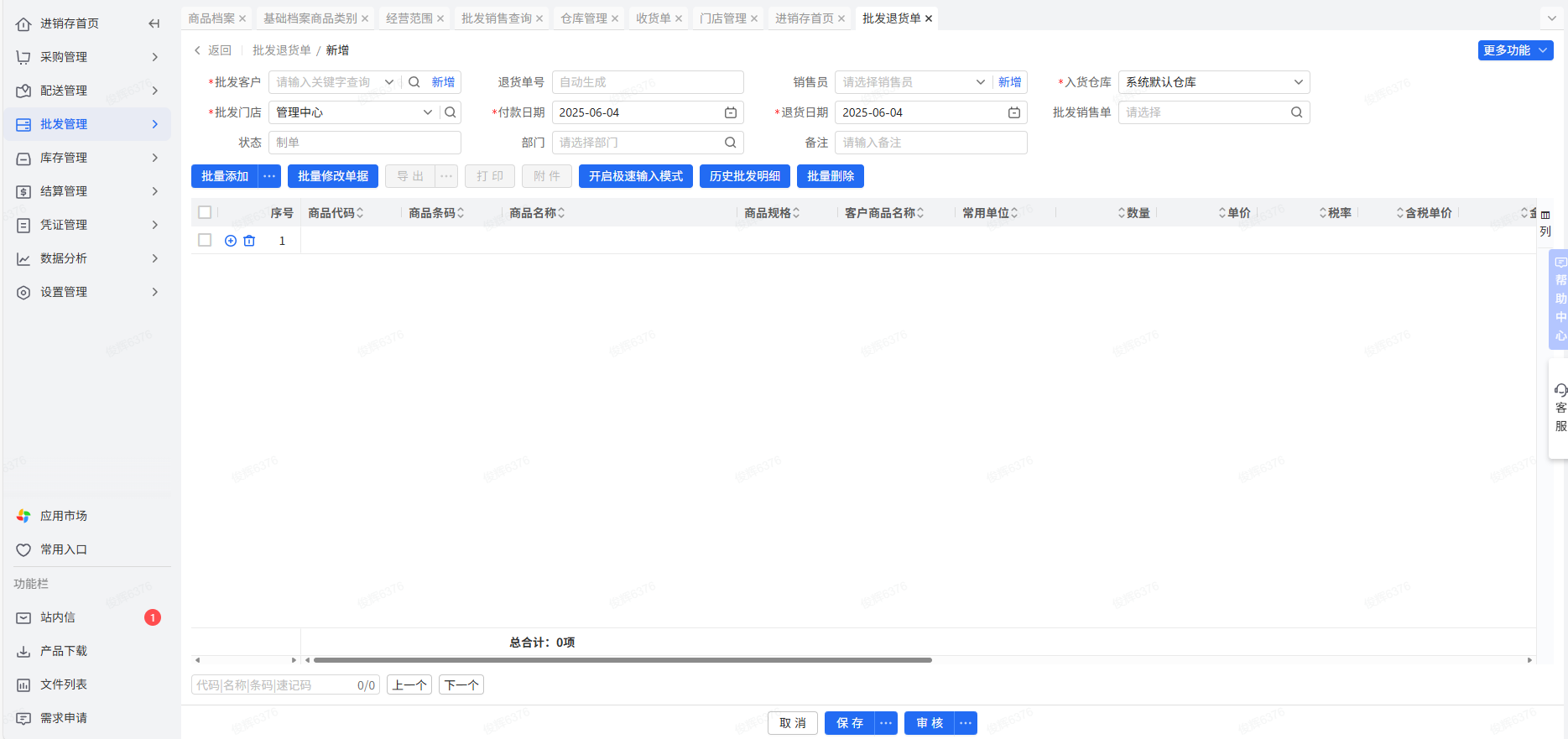Image resolution: width=1568 pixels, height=739 pixels.
Task: Open more options next to 批量添加
Action: coord(269,176)
